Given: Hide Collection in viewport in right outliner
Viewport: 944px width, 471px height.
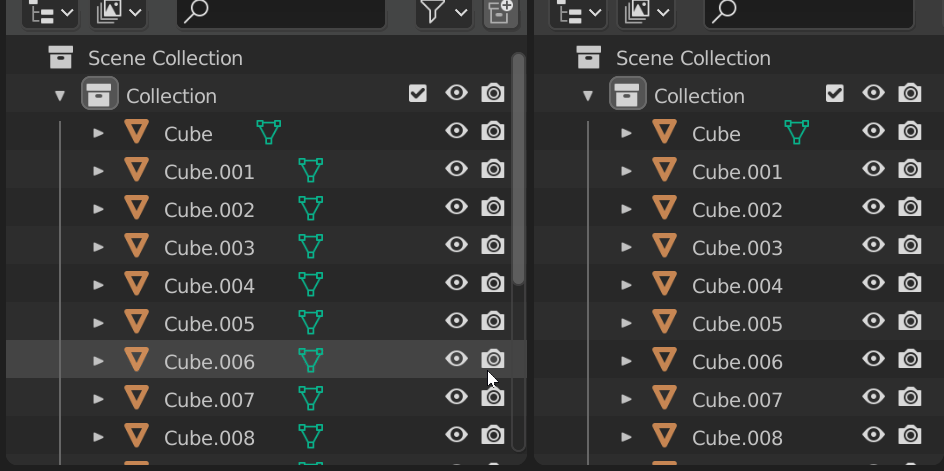Looking at the screenshot, I should click(x=874, y=93).
